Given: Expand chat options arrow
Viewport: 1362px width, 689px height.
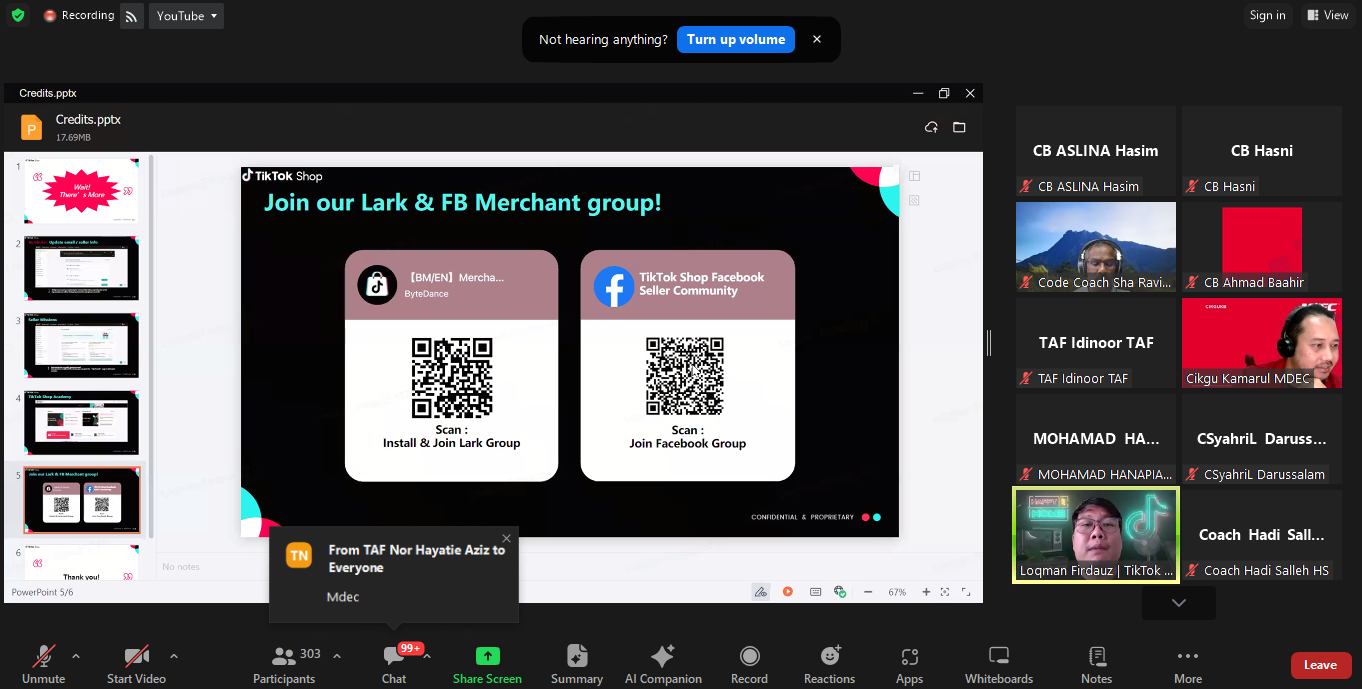Looking at the screenshot, I should coord(427,656).
